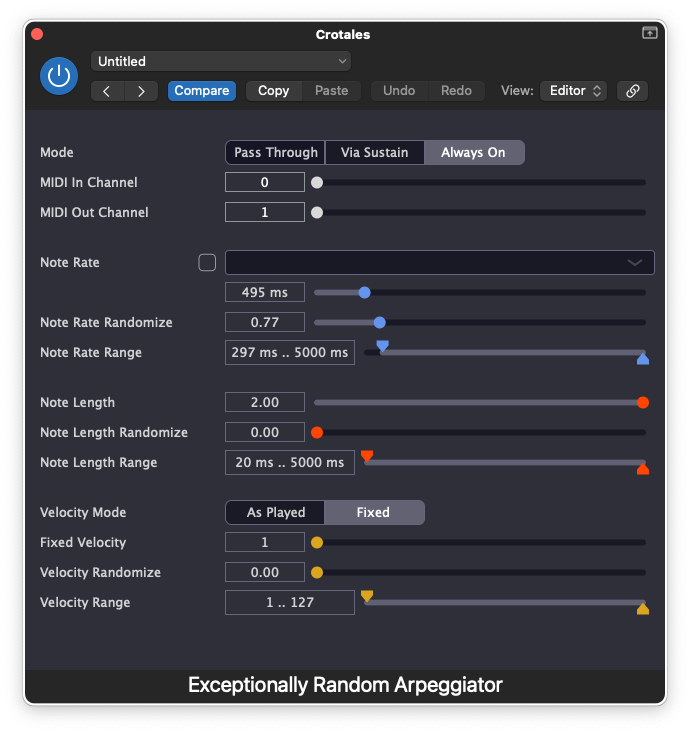This screenshot has height=733, width=690.
Task: Select Always On mode
Action: pyautogui.click(x=474, y=152)
